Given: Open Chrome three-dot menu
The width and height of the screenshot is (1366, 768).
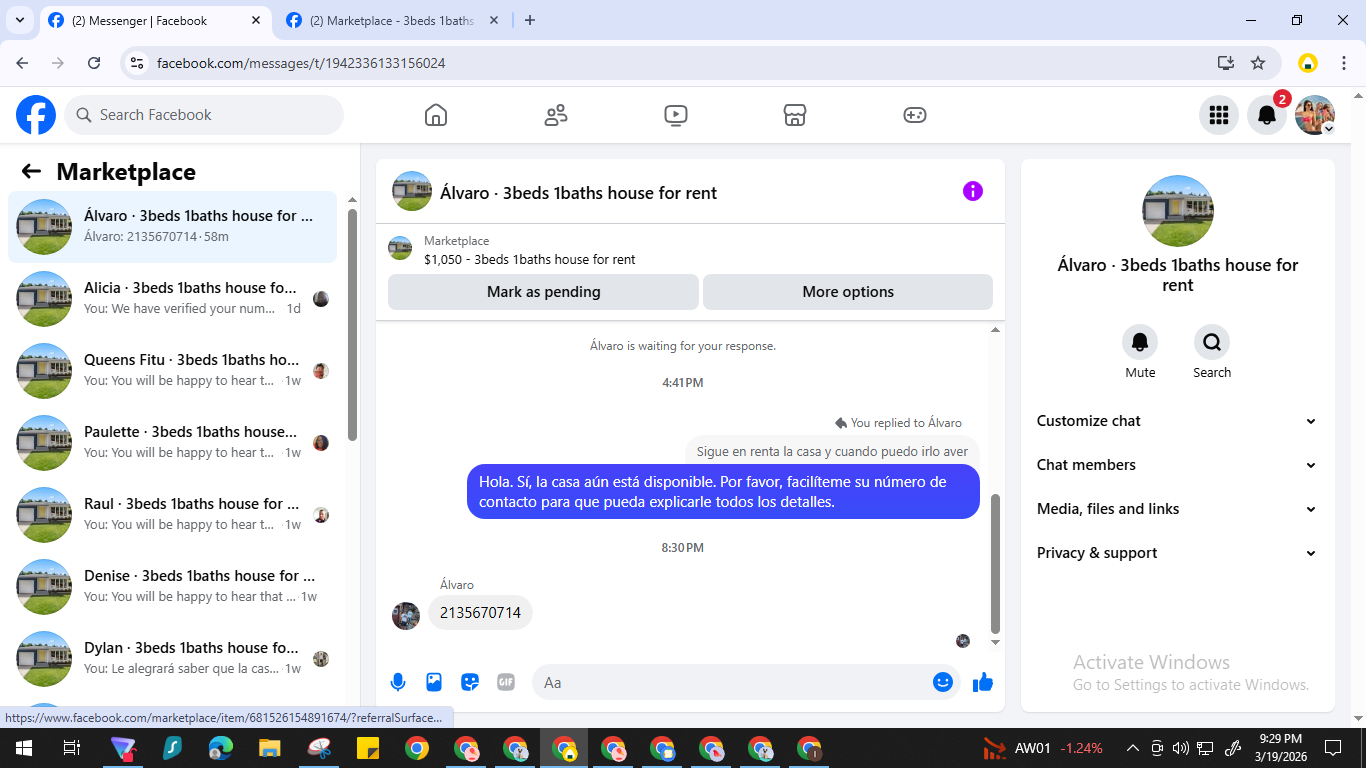Looking at the screenshot, I should point(1344,63).
